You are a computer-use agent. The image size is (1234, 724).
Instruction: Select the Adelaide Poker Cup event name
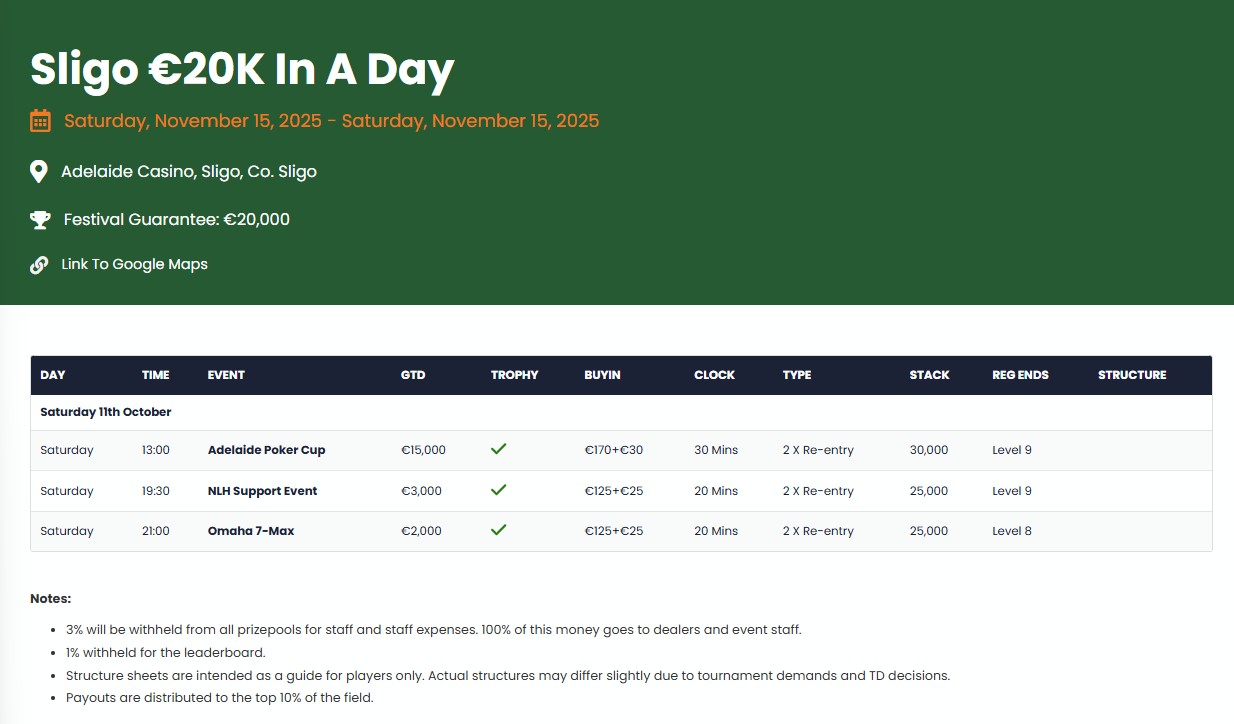tap(266, 450)
